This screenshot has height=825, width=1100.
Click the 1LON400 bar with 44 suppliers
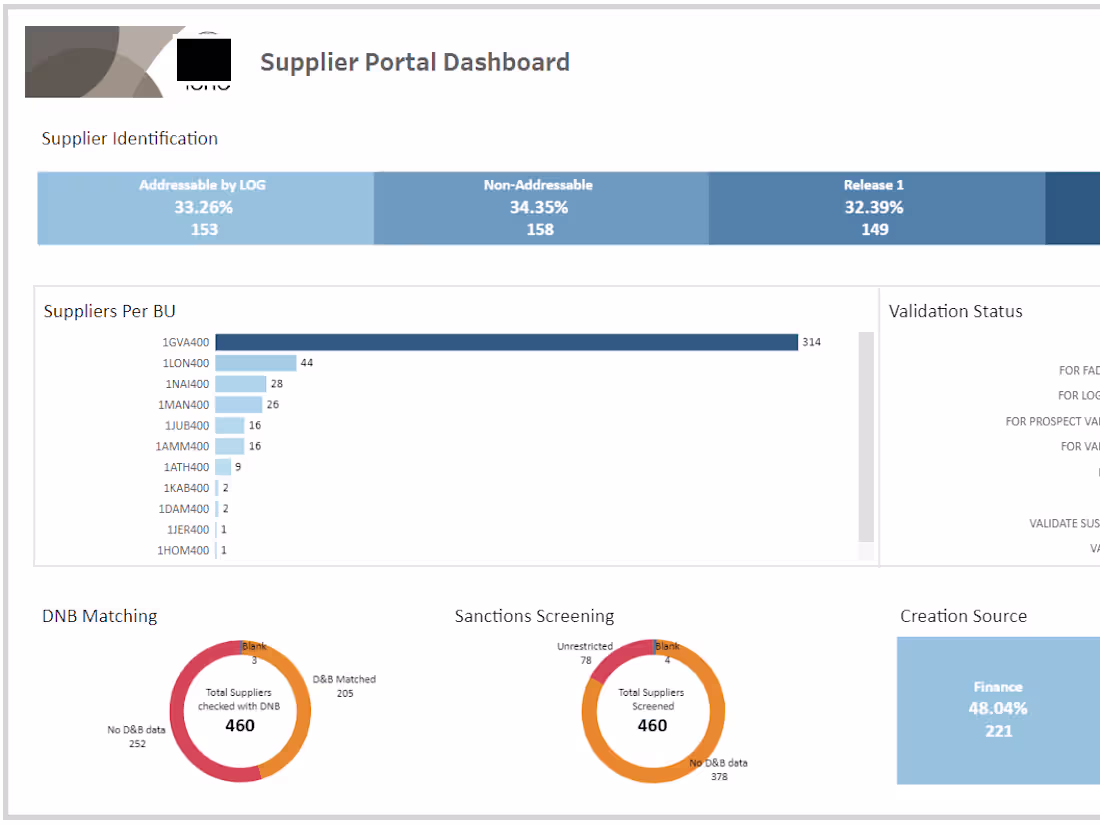[256, 363]
